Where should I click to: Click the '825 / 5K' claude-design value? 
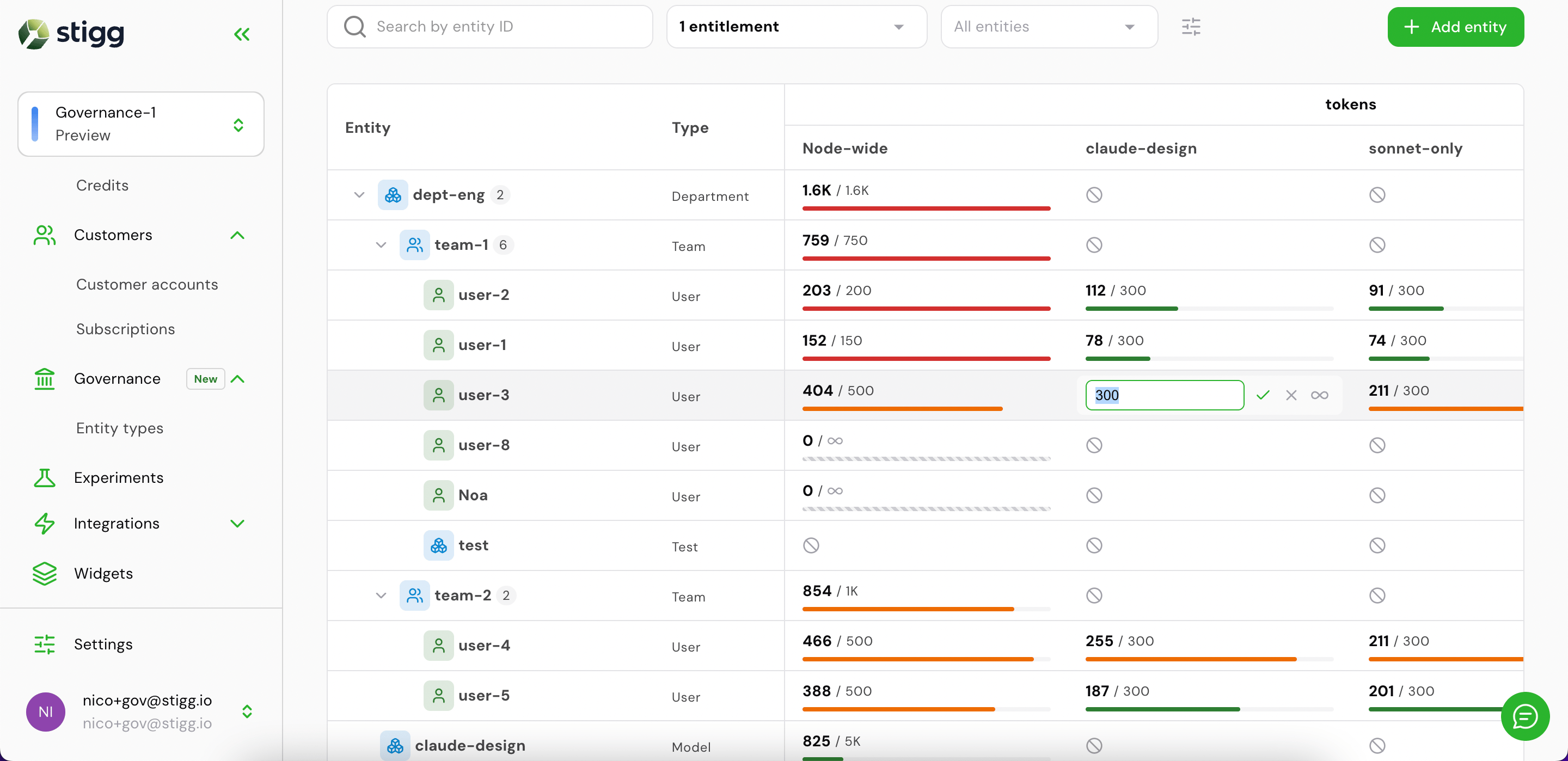831,741
